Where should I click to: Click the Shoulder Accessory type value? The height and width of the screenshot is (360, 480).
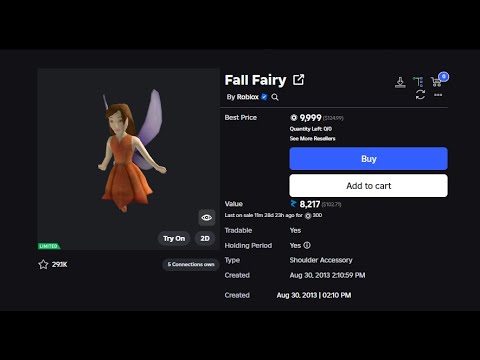(321, 260)
